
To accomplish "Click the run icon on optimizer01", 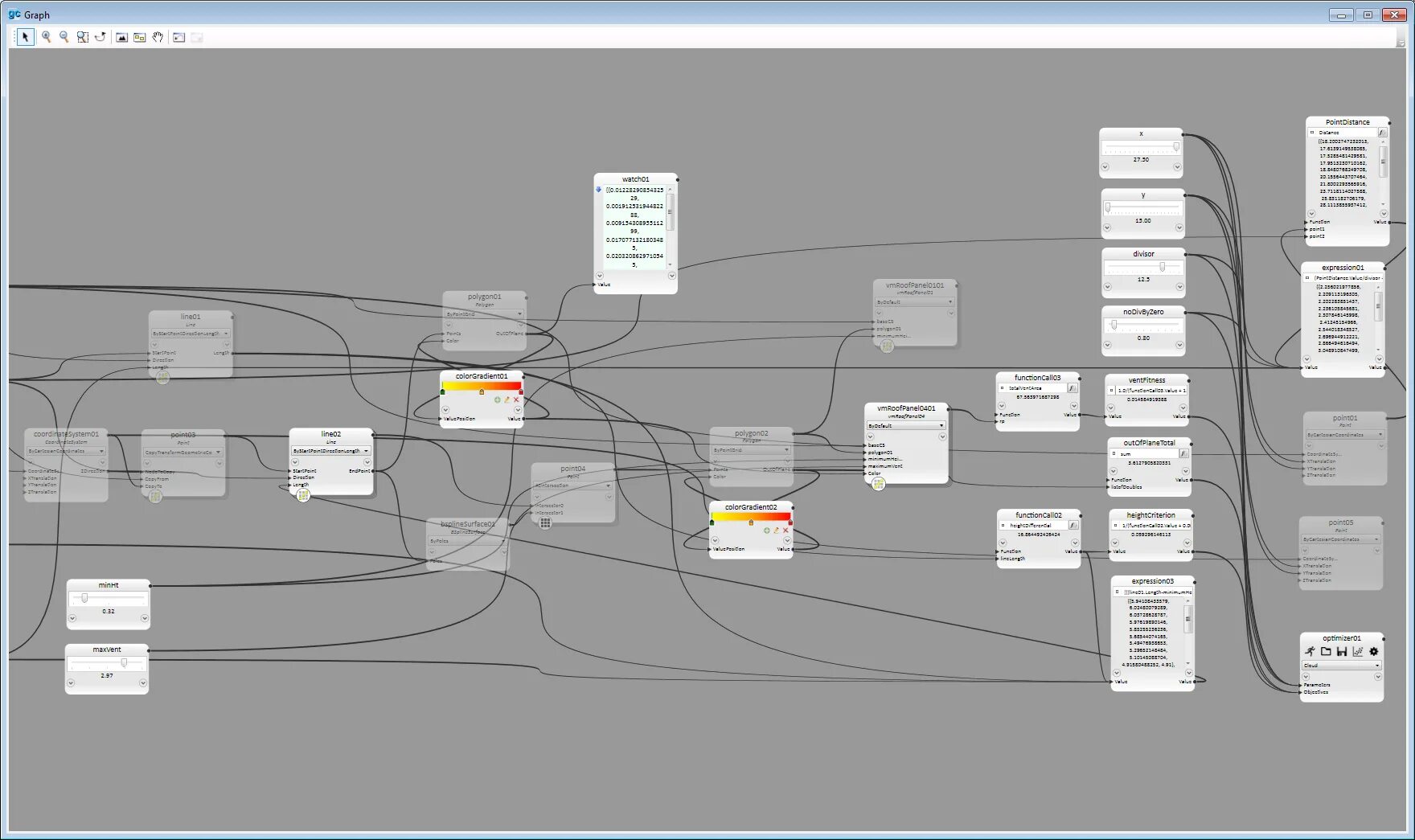I will 1310,651.
